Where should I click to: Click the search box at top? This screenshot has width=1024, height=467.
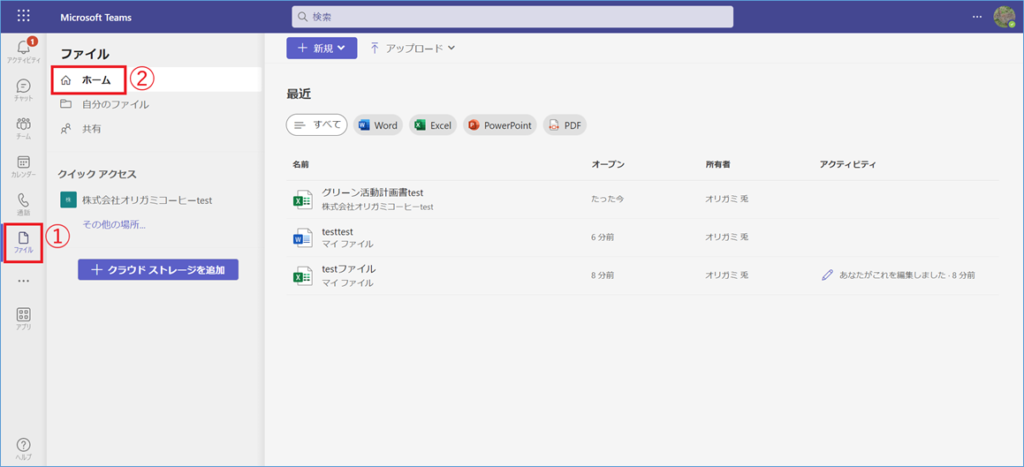[512, 17]
